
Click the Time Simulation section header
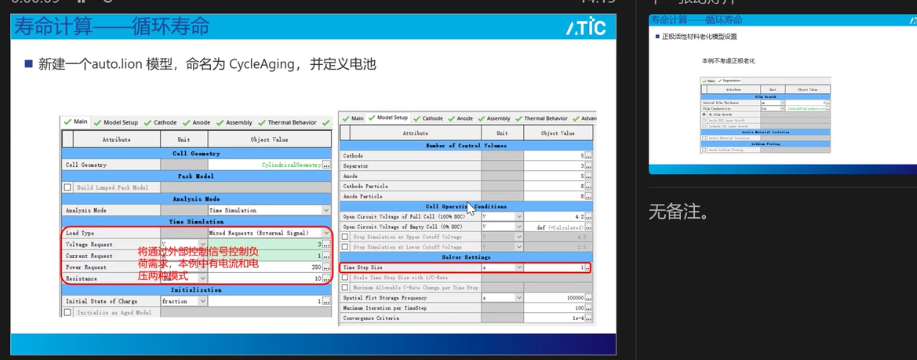click(x=196, y=222)
